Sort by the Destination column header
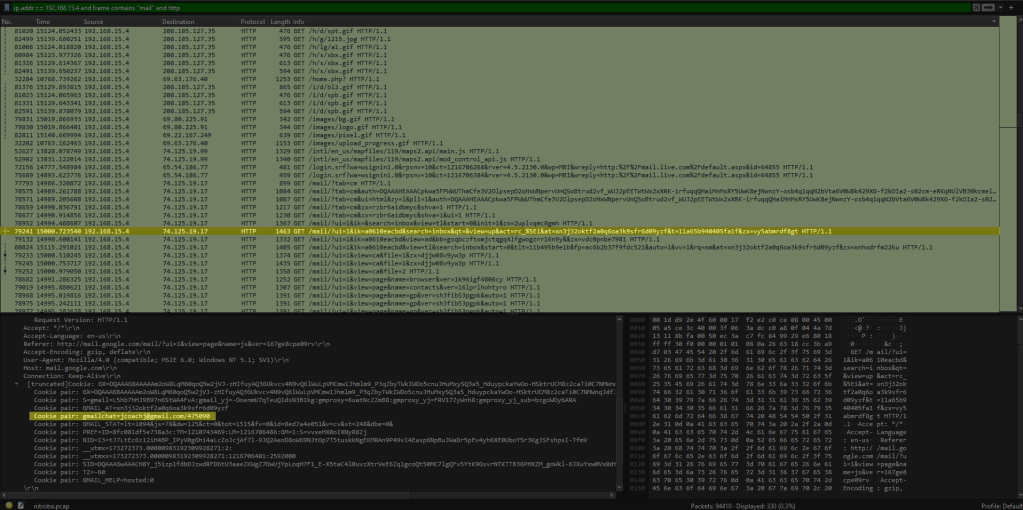The width and height of the screenshot is (1023, 510). (x=178, y=21)
